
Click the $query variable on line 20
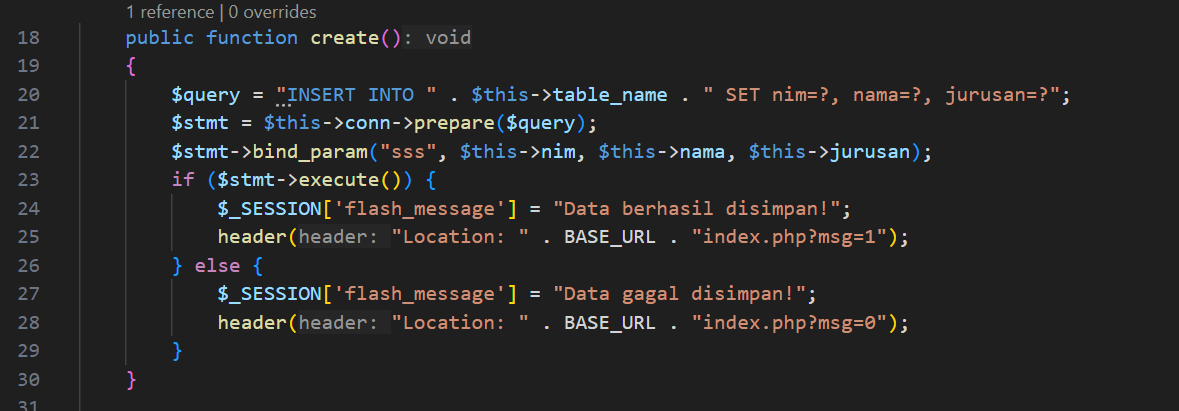[205, 95]
